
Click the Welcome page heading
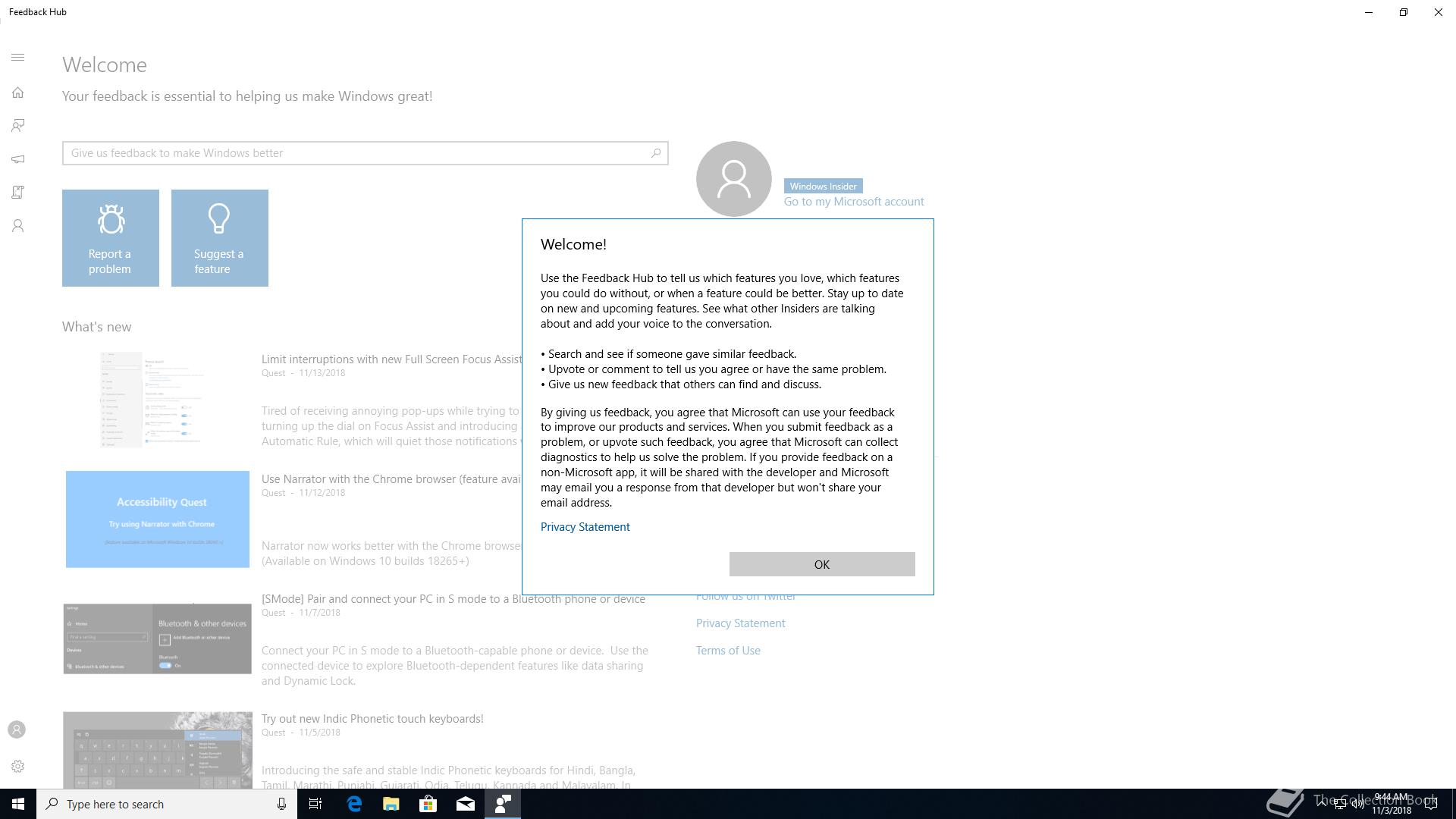click(105, 65)
